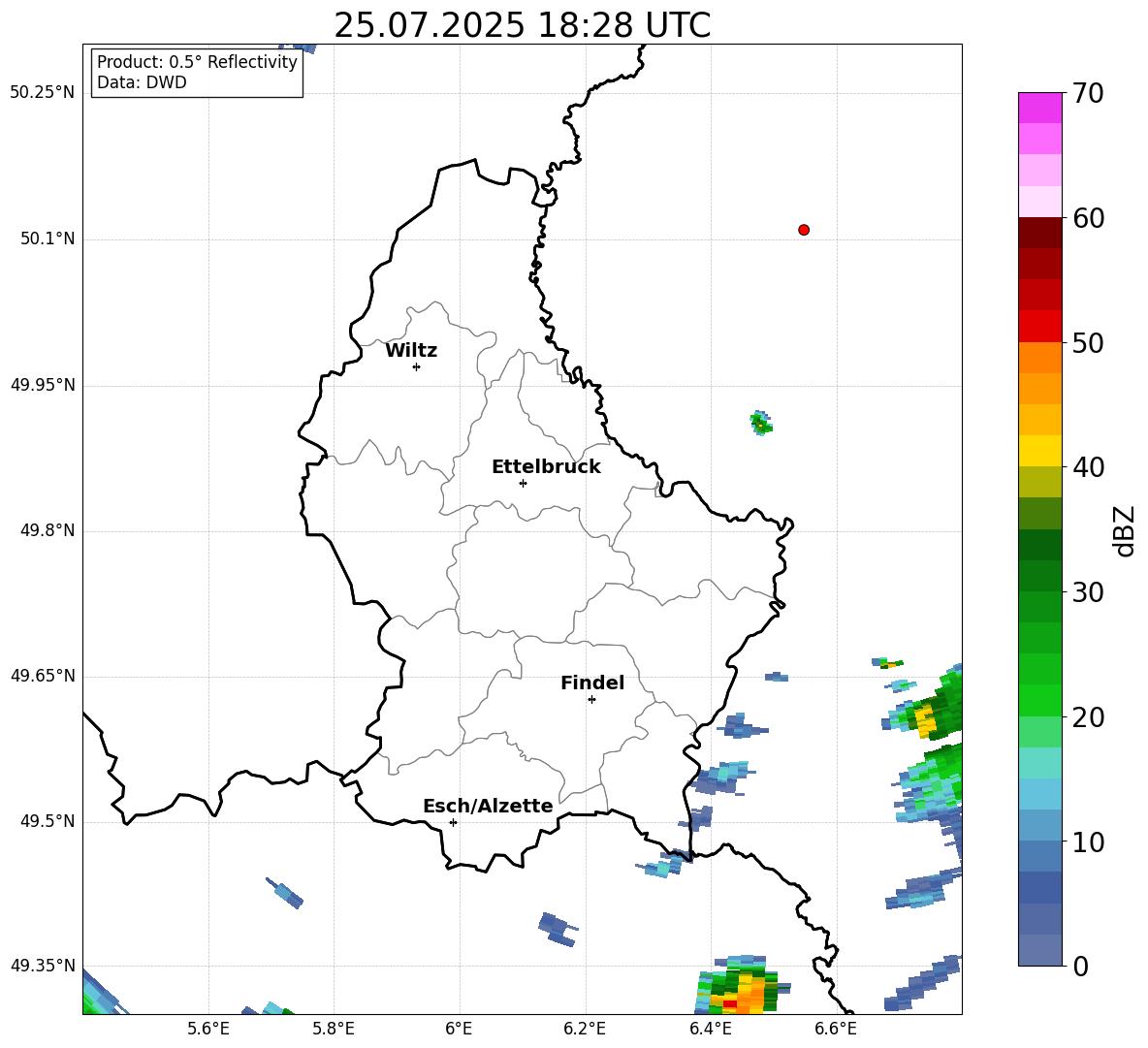Click the Product: 0.5° Reflectivity text
The image size is (1148, 1048).
(197, 61)
